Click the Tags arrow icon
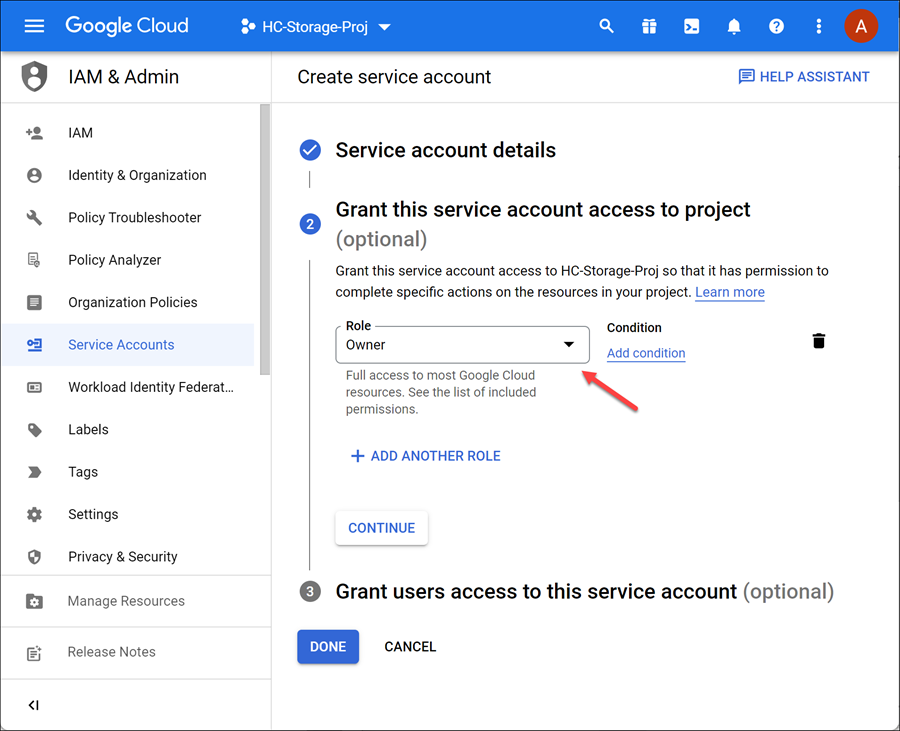This screenshot has width=900, height=731. (34, 472)
